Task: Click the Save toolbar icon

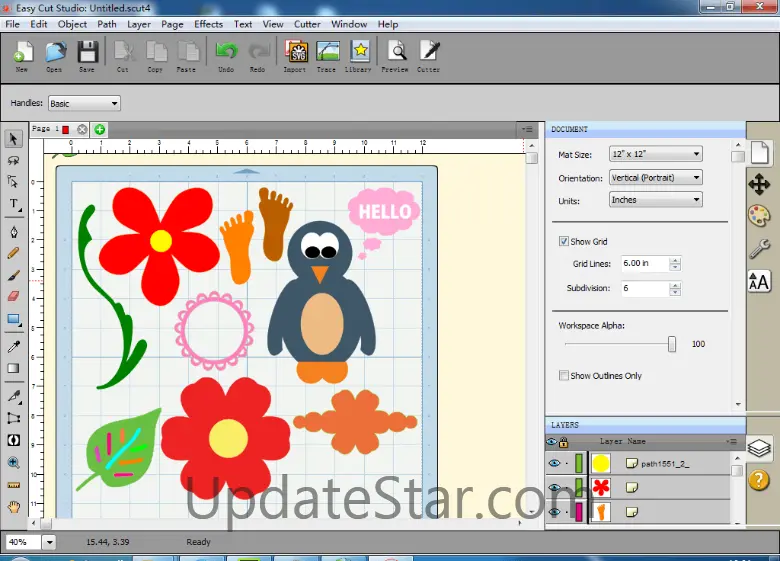Action: point(87,54)
